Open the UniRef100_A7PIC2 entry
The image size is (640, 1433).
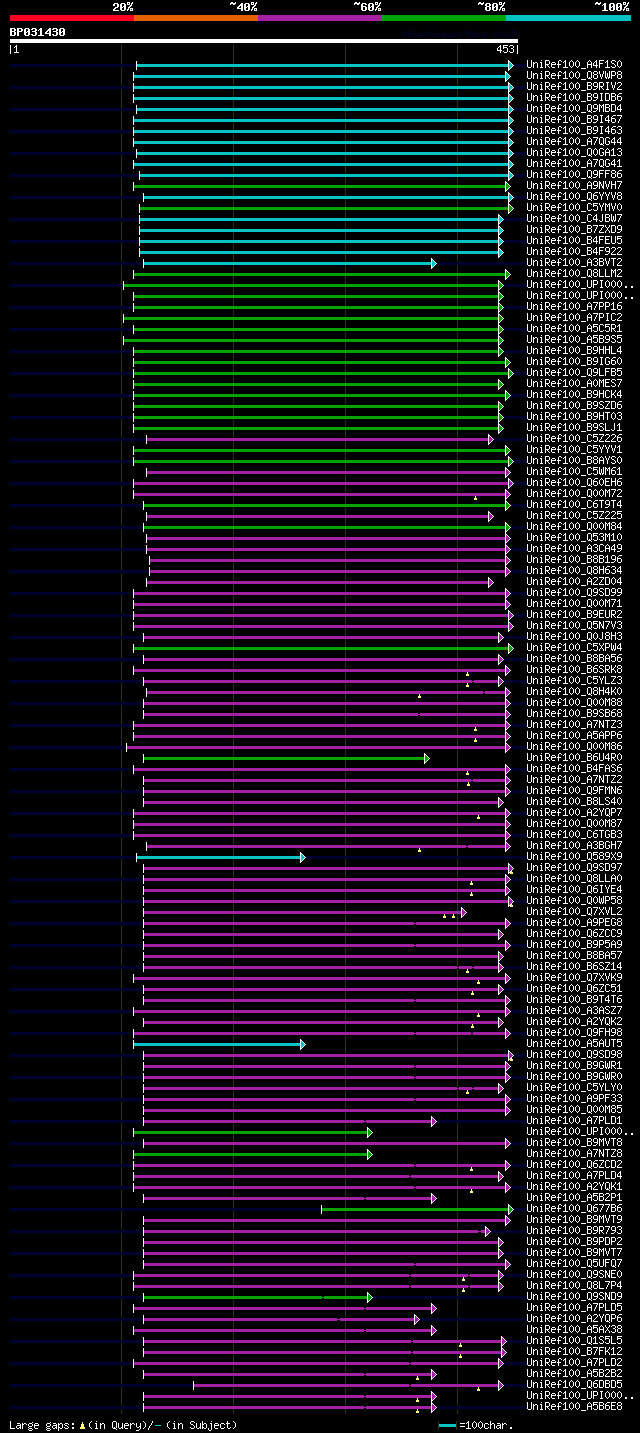(x=574, y=317)
